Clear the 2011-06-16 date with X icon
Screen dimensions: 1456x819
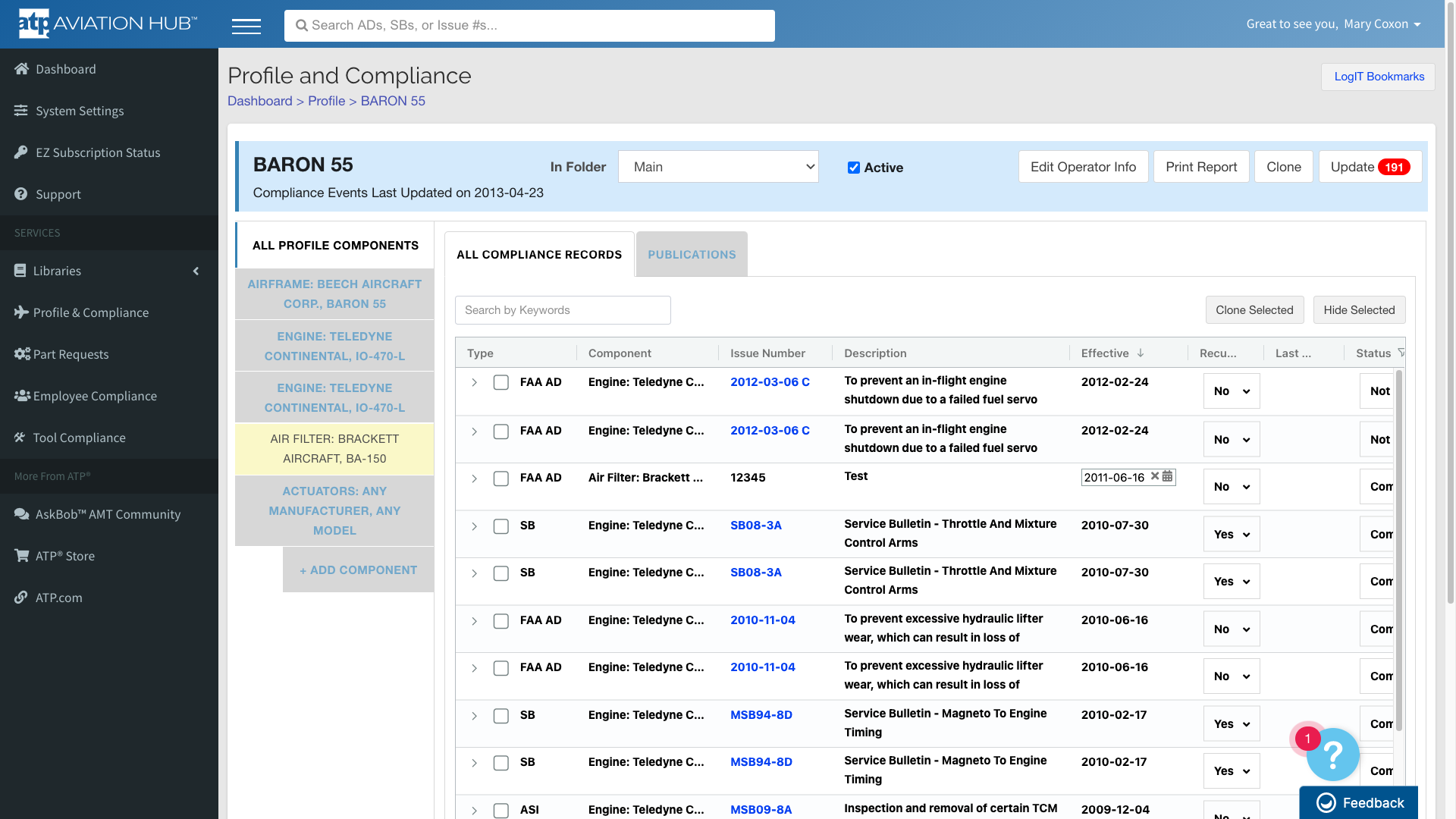(x=1155, y=476)
